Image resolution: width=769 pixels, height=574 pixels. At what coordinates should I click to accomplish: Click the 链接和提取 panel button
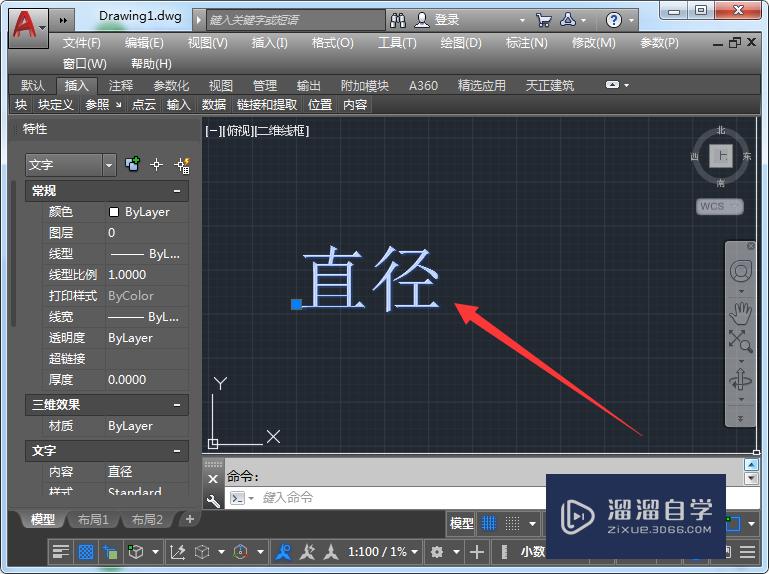pos(267,104)
